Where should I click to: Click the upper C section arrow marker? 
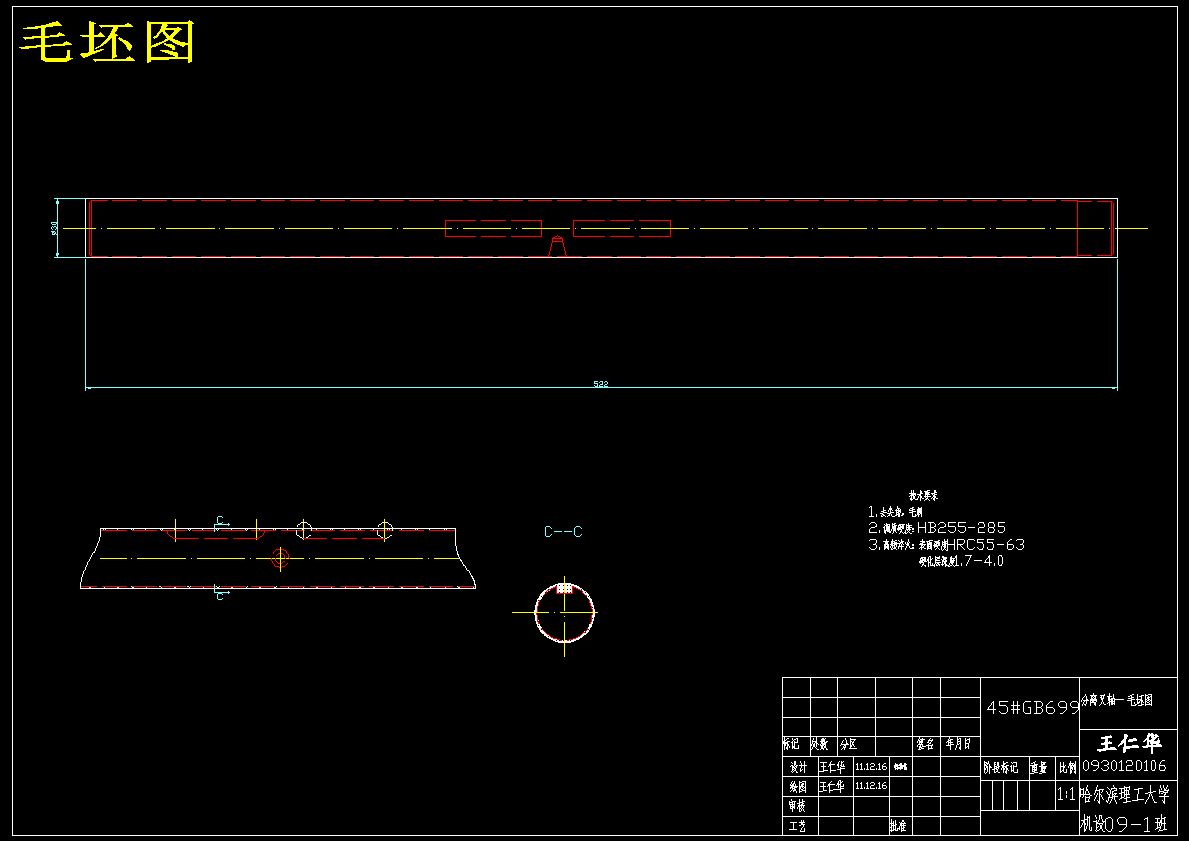[x=221, y=523]
